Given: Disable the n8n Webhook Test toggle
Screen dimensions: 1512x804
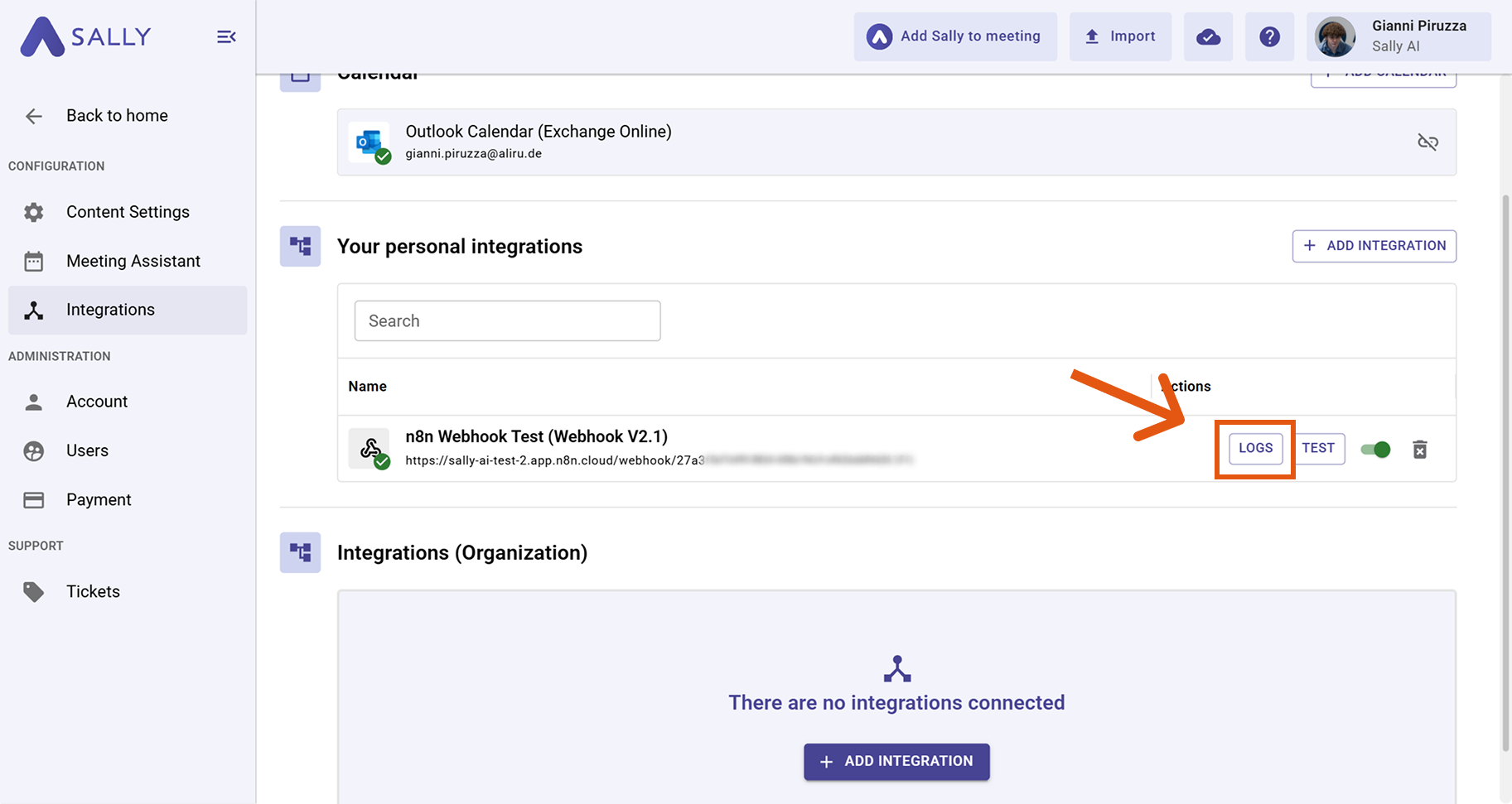Looking at the screenshot, I should 1375,449.
